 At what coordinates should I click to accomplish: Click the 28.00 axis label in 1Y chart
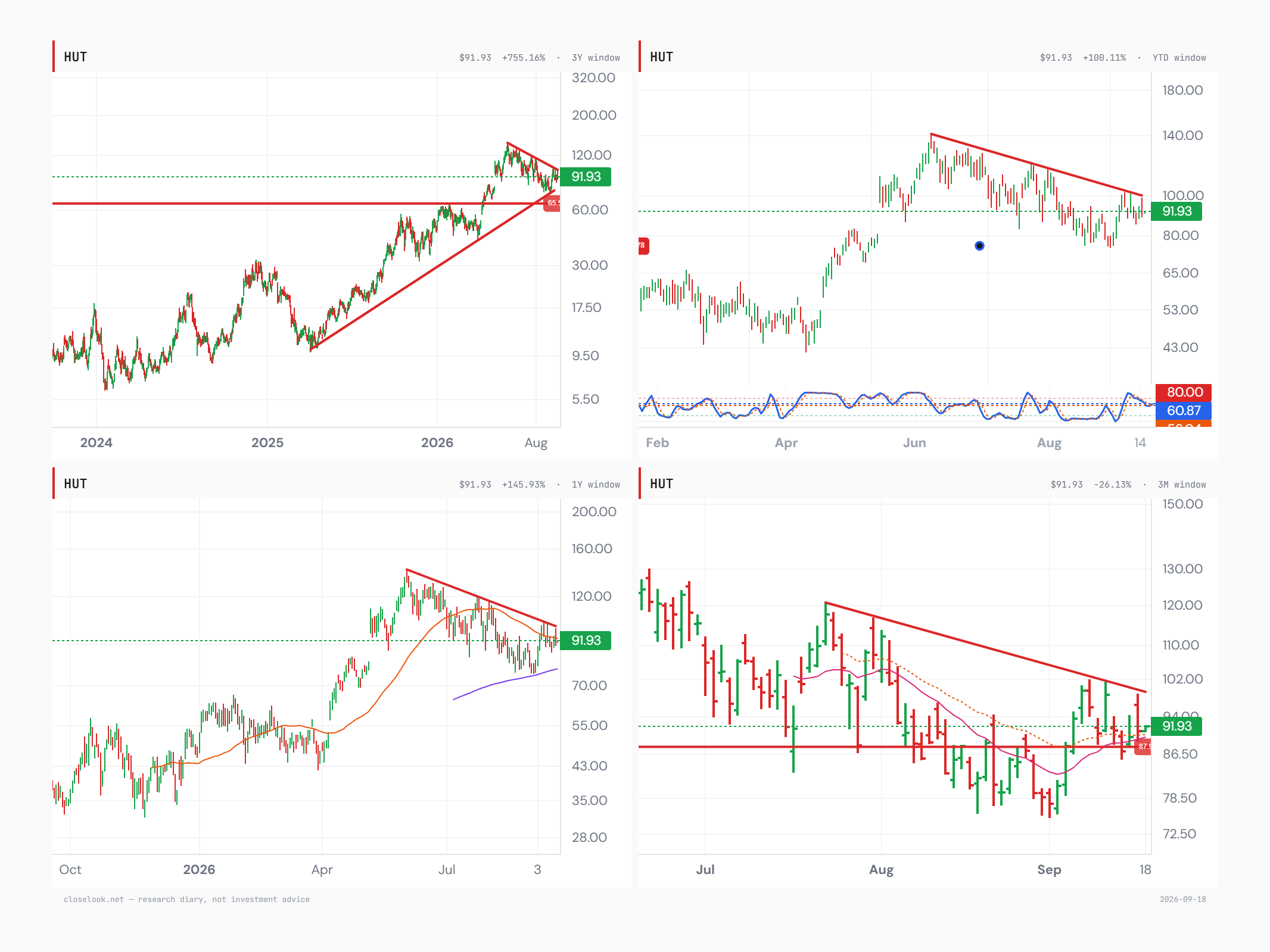(x=589, y=838)
